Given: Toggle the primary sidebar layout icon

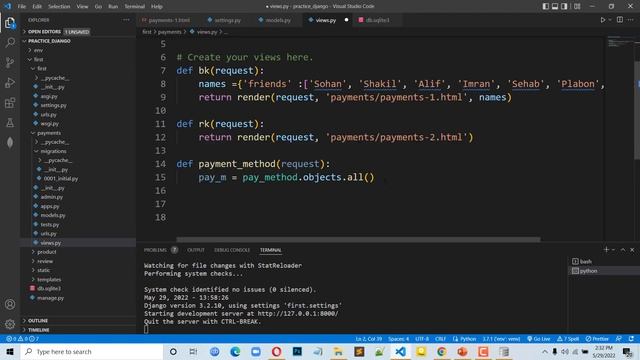Looking at the screenshot, I should [x=546, y=6].
